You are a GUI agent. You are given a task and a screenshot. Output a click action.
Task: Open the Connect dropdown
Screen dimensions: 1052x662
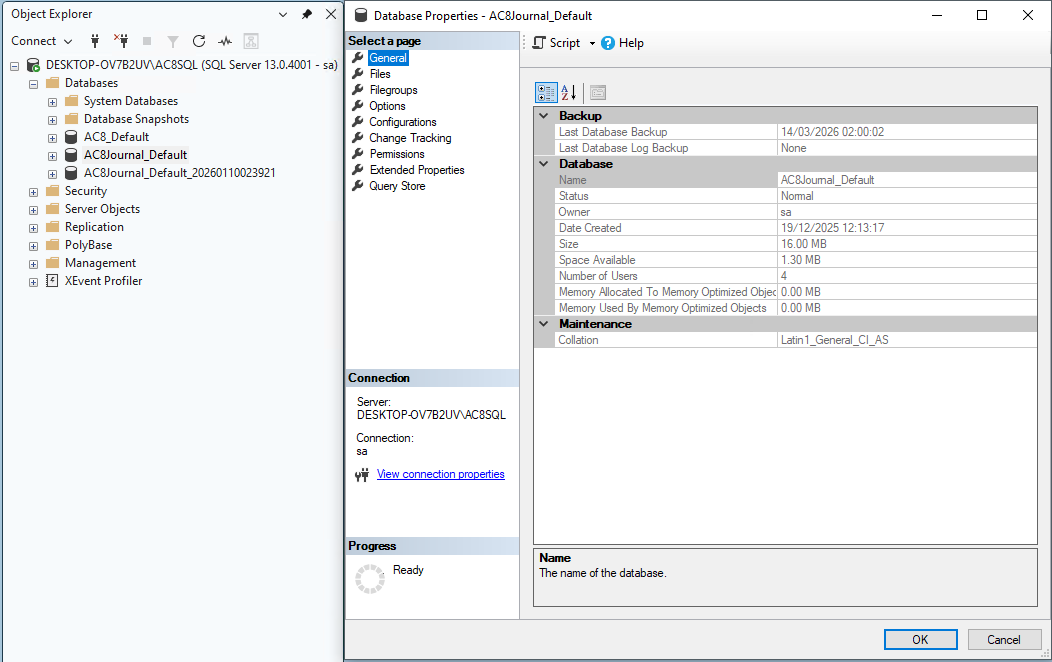click(x=42, y=41)
